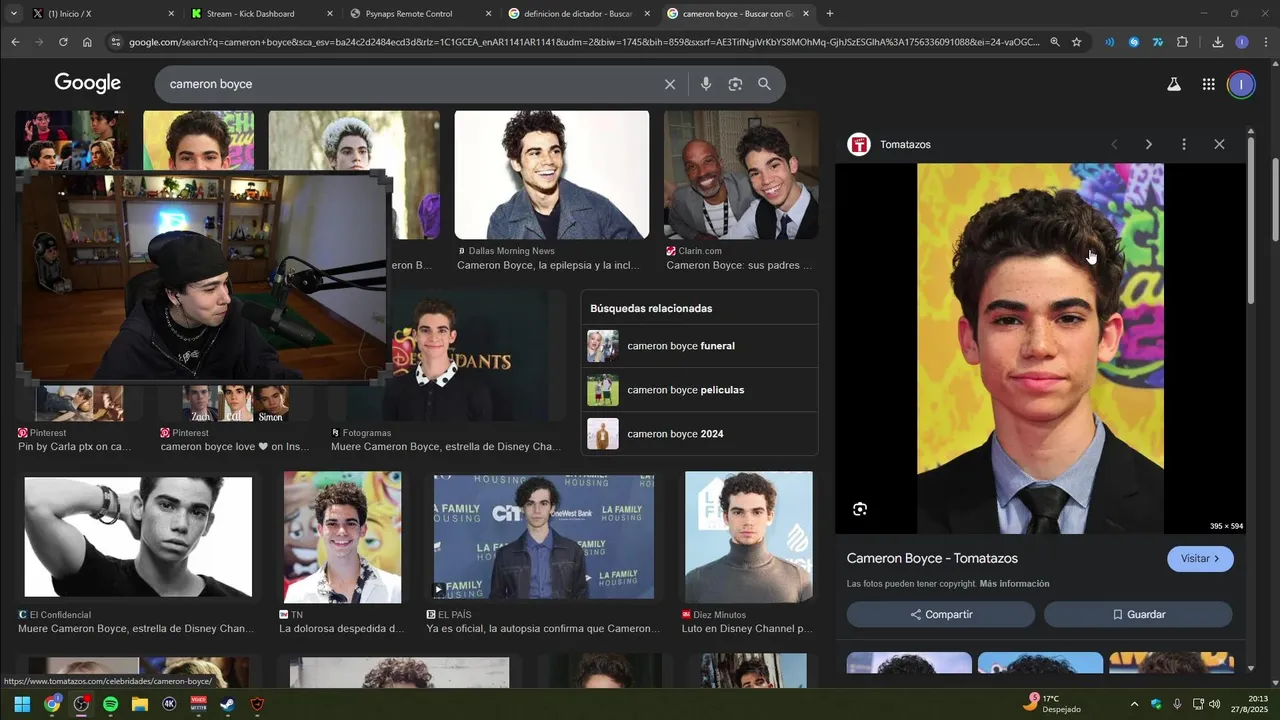Go to the browser home page

click(87, 42)
